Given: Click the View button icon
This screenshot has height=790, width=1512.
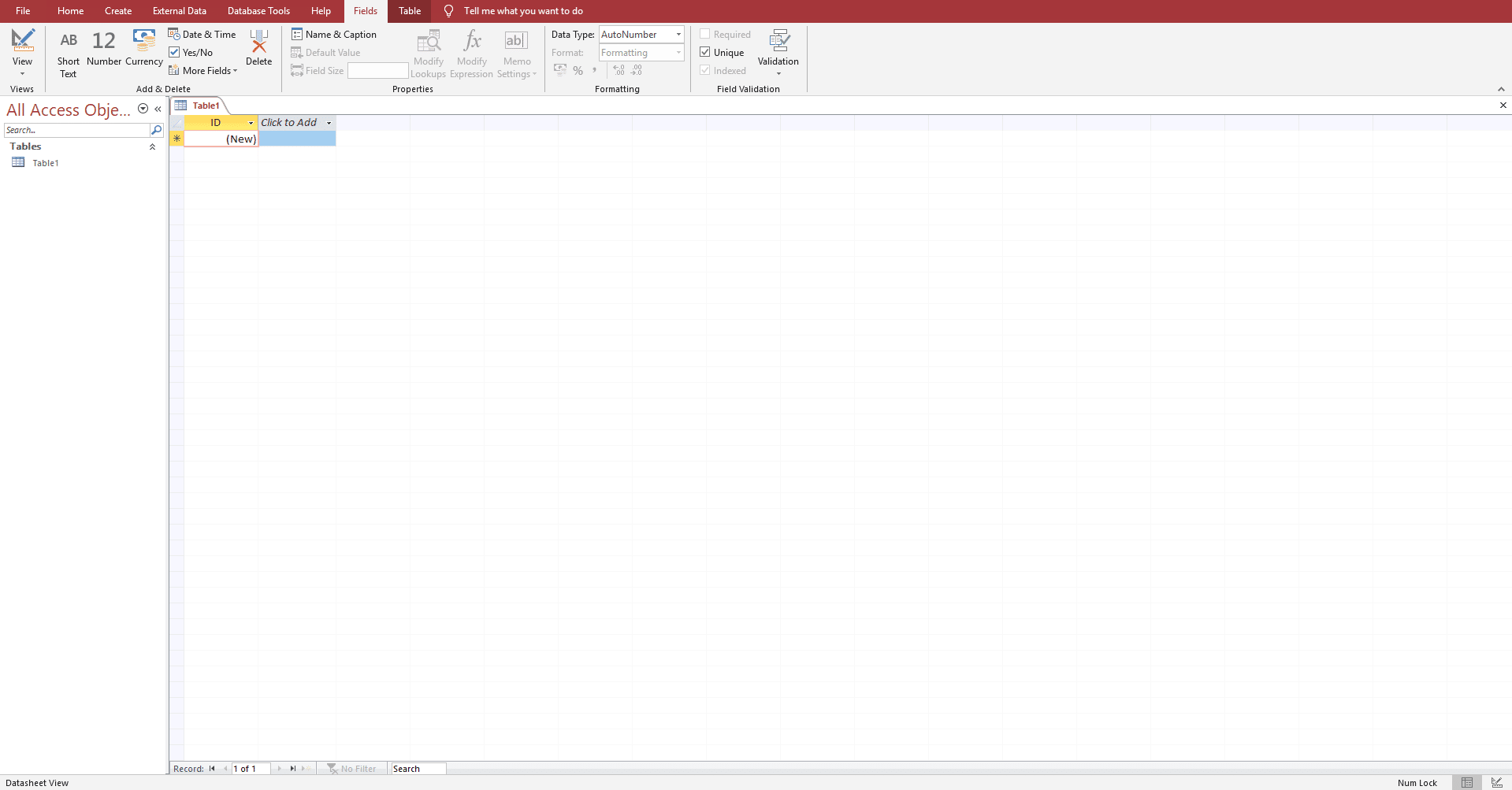Looking at the screenshot, I should tap(22, 41).
